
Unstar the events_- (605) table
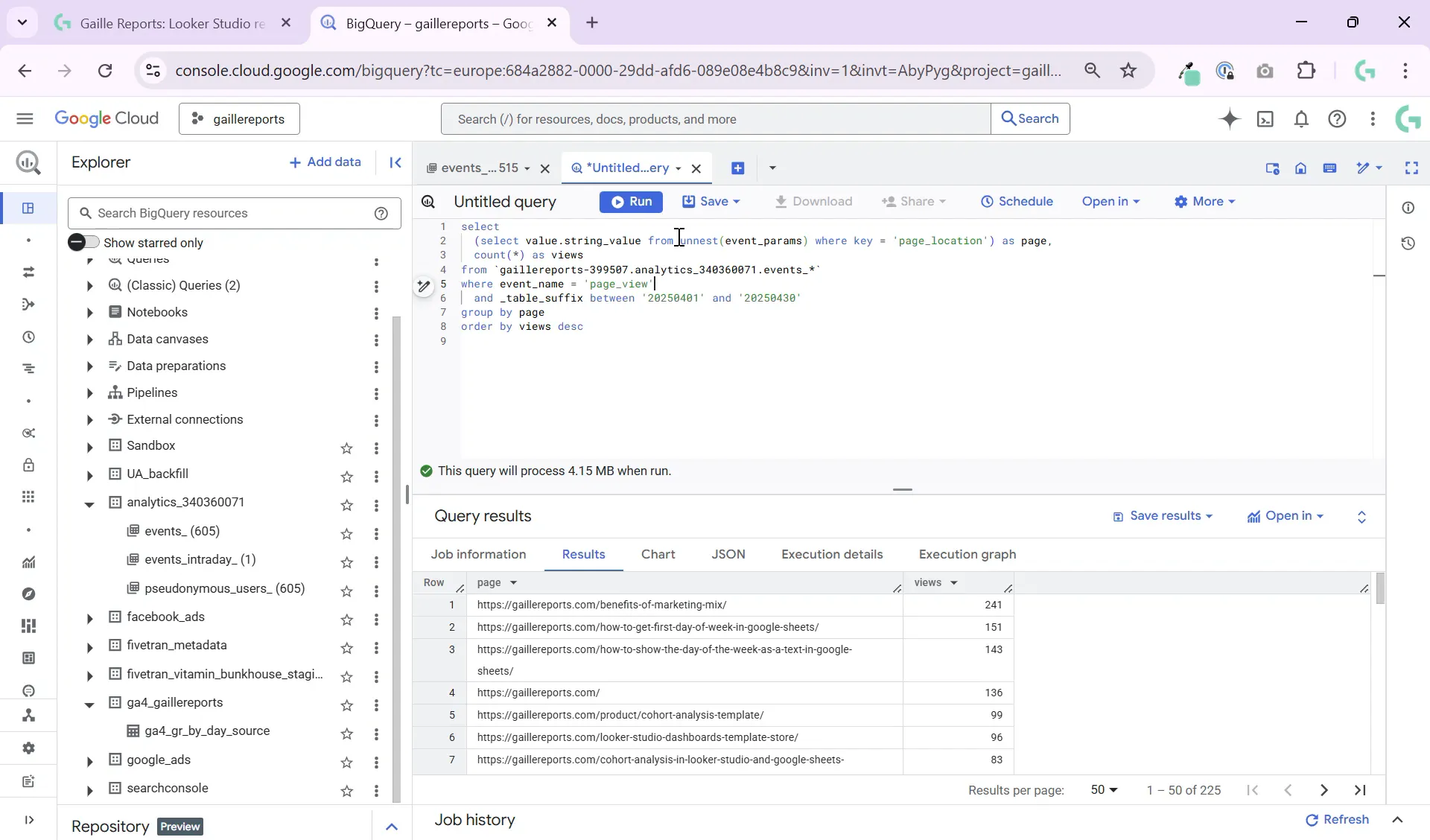(x=347, y=535)
